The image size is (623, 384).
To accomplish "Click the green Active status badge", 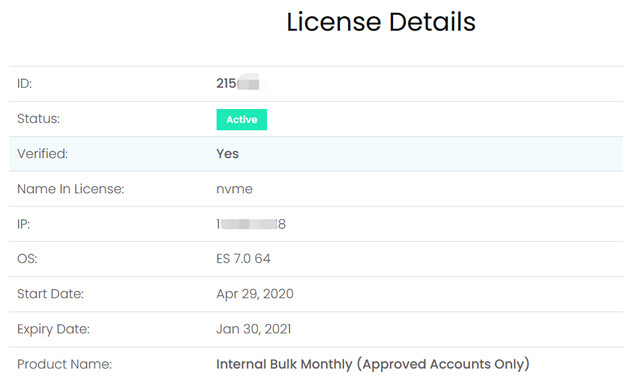I will [242, 119].
